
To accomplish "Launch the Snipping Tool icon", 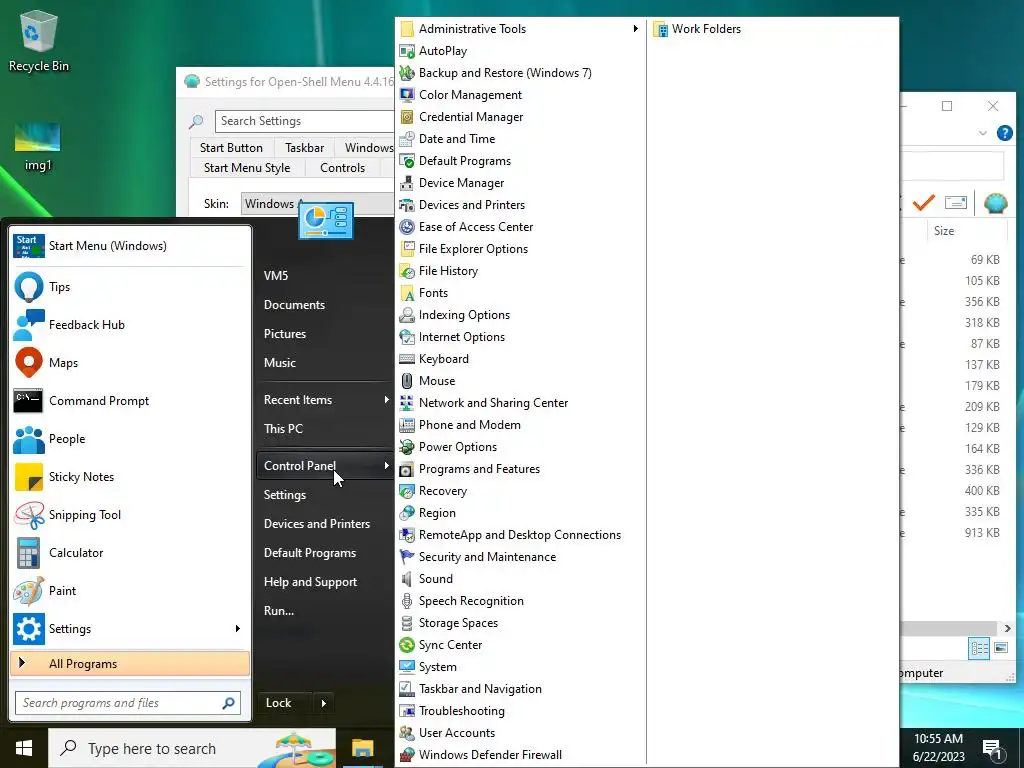I will click(29, 515).
